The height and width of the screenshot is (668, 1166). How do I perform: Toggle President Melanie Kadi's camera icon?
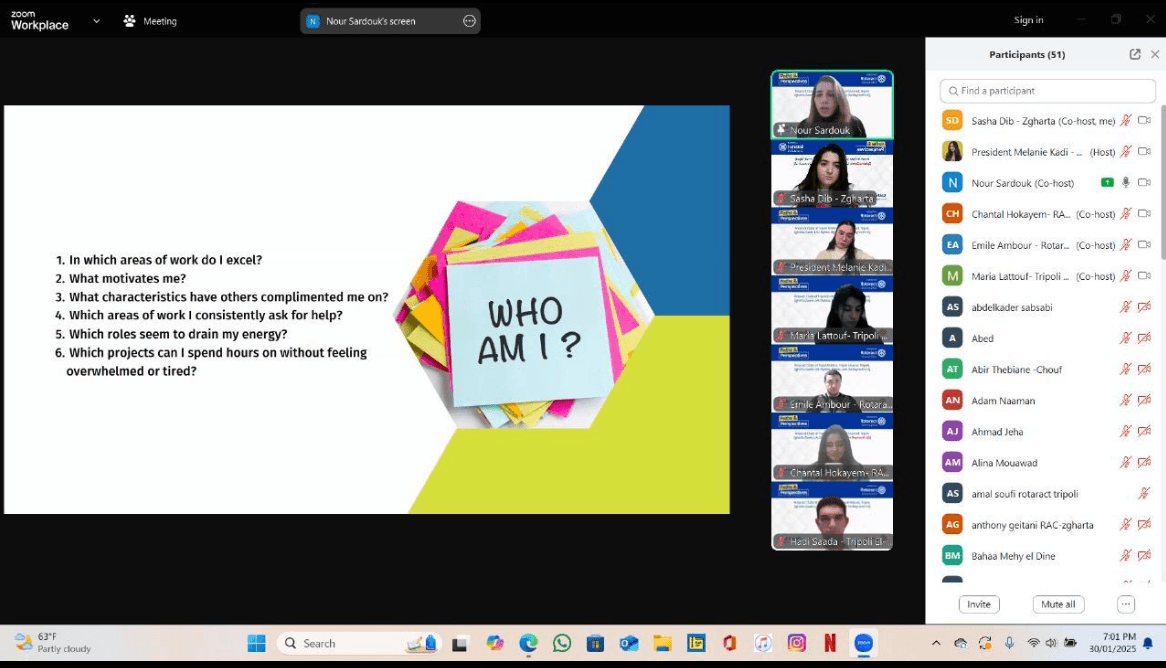pos(1144,152)
